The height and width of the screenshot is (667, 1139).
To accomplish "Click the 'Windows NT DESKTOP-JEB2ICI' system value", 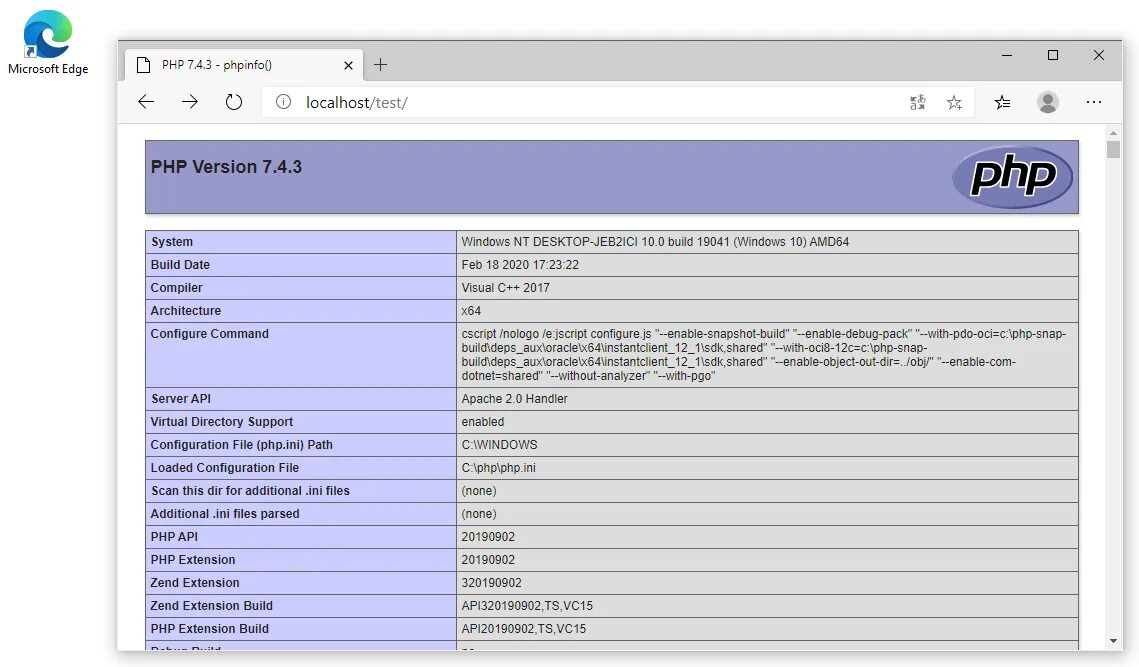I will click(654, 242).
